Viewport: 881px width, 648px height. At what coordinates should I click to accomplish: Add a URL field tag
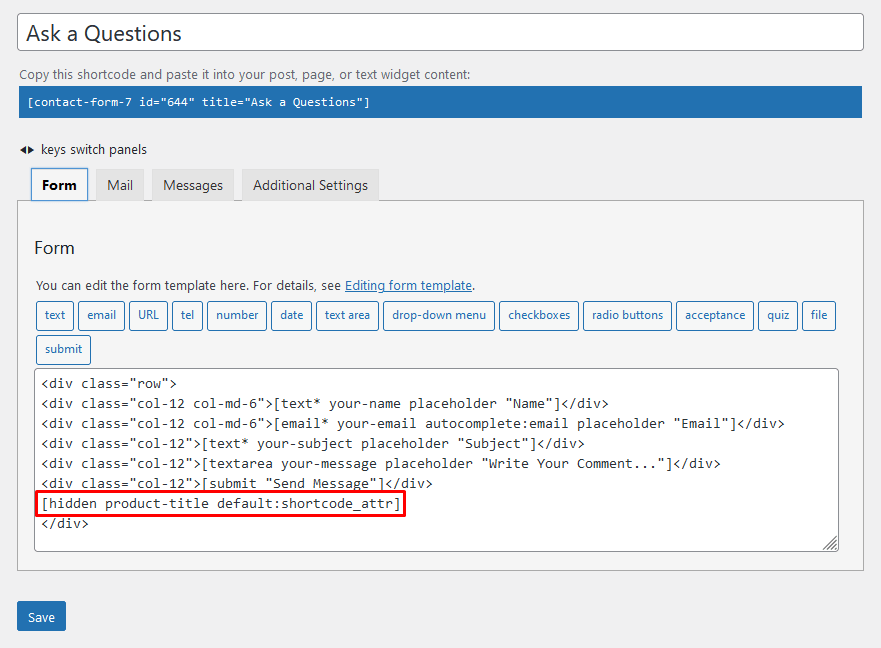click(148, 315)
